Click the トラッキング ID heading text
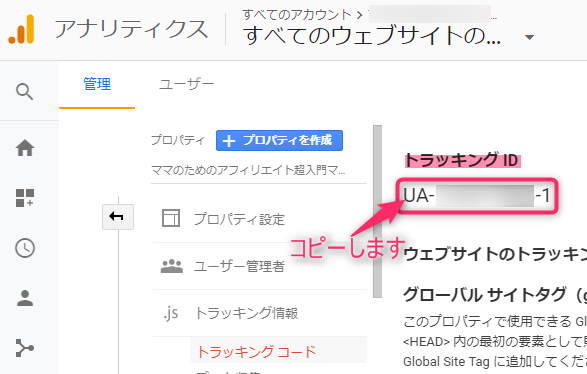 tap(462, 160)
